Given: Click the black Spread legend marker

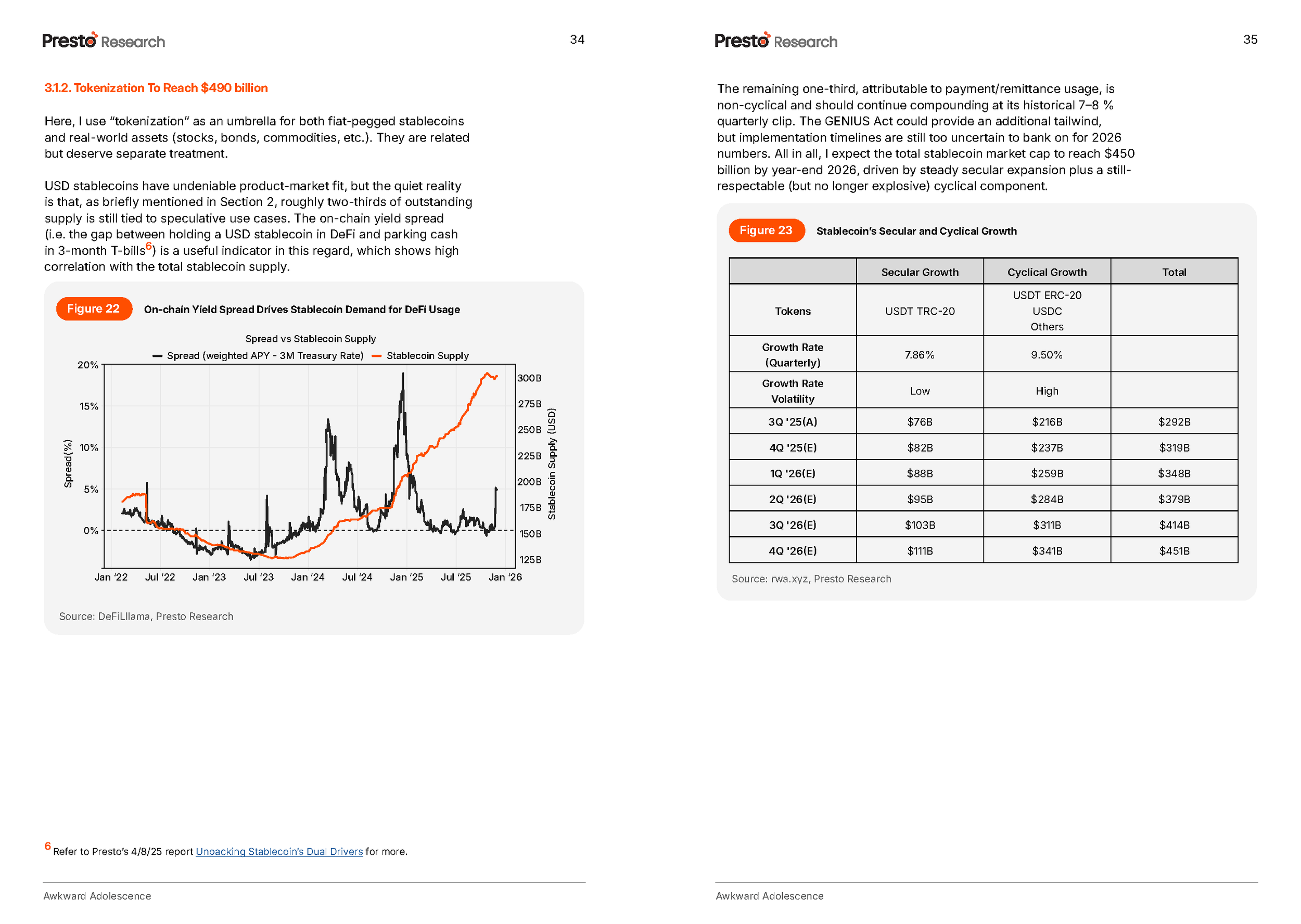Looking at the screenshot, I should (158, 356).
